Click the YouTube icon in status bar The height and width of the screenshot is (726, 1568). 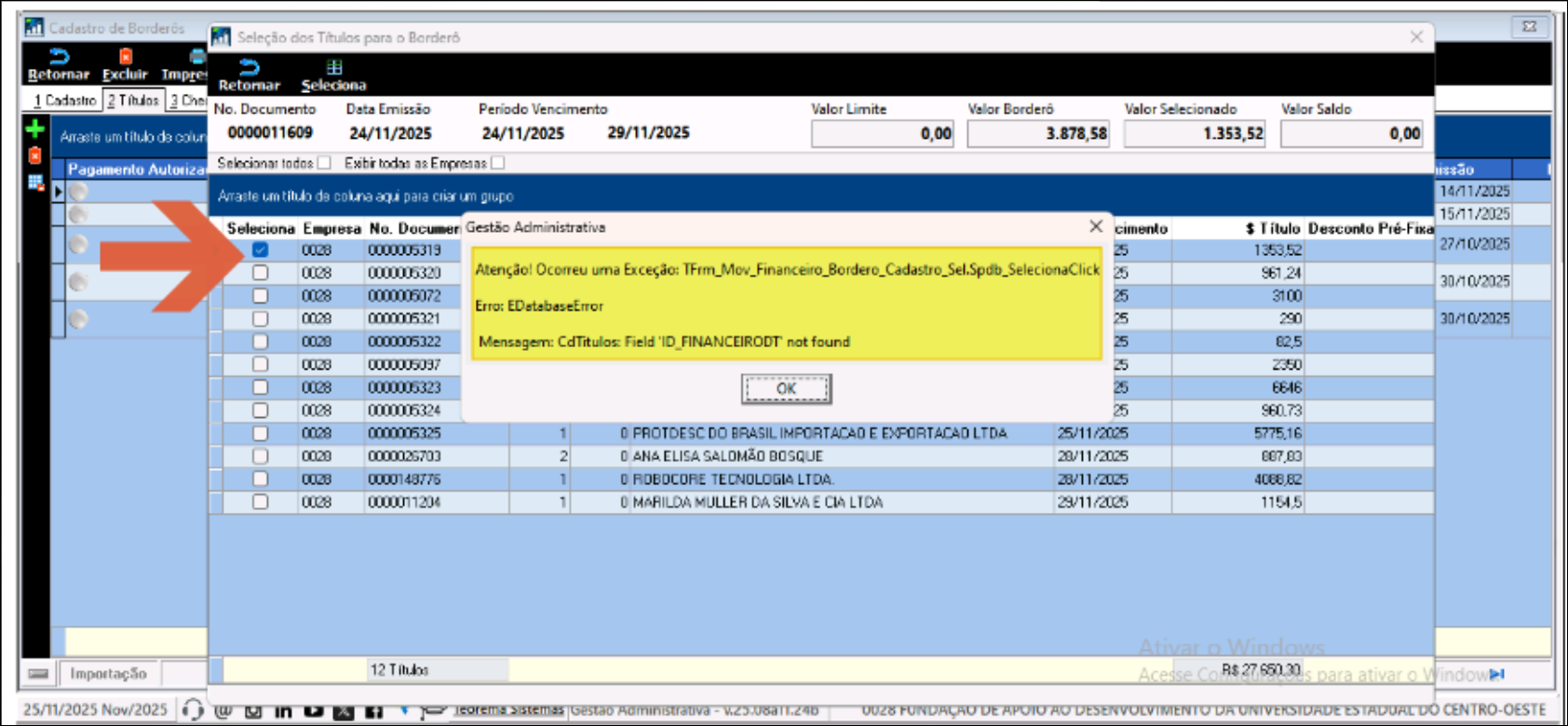(x=314, y=711)
